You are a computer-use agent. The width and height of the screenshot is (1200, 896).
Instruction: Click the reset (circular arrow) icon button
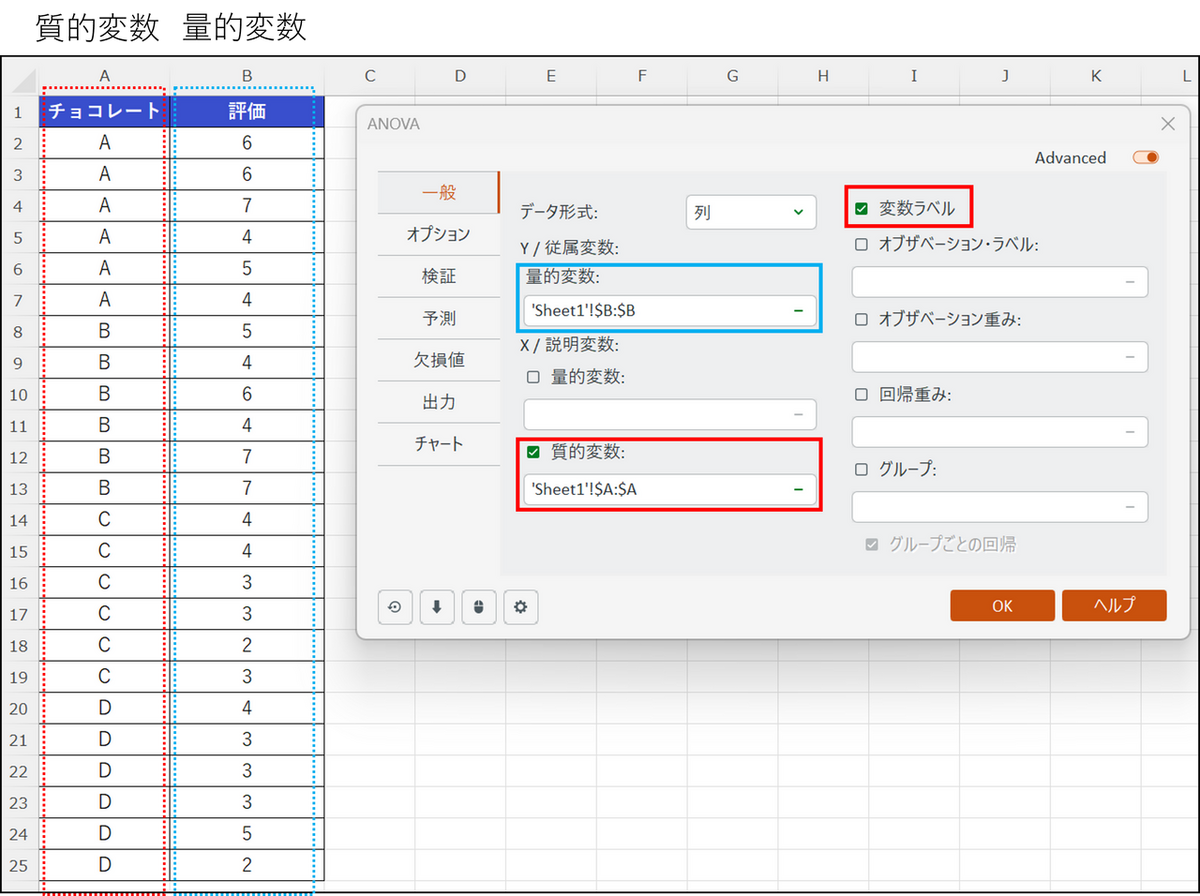(395, 607)
